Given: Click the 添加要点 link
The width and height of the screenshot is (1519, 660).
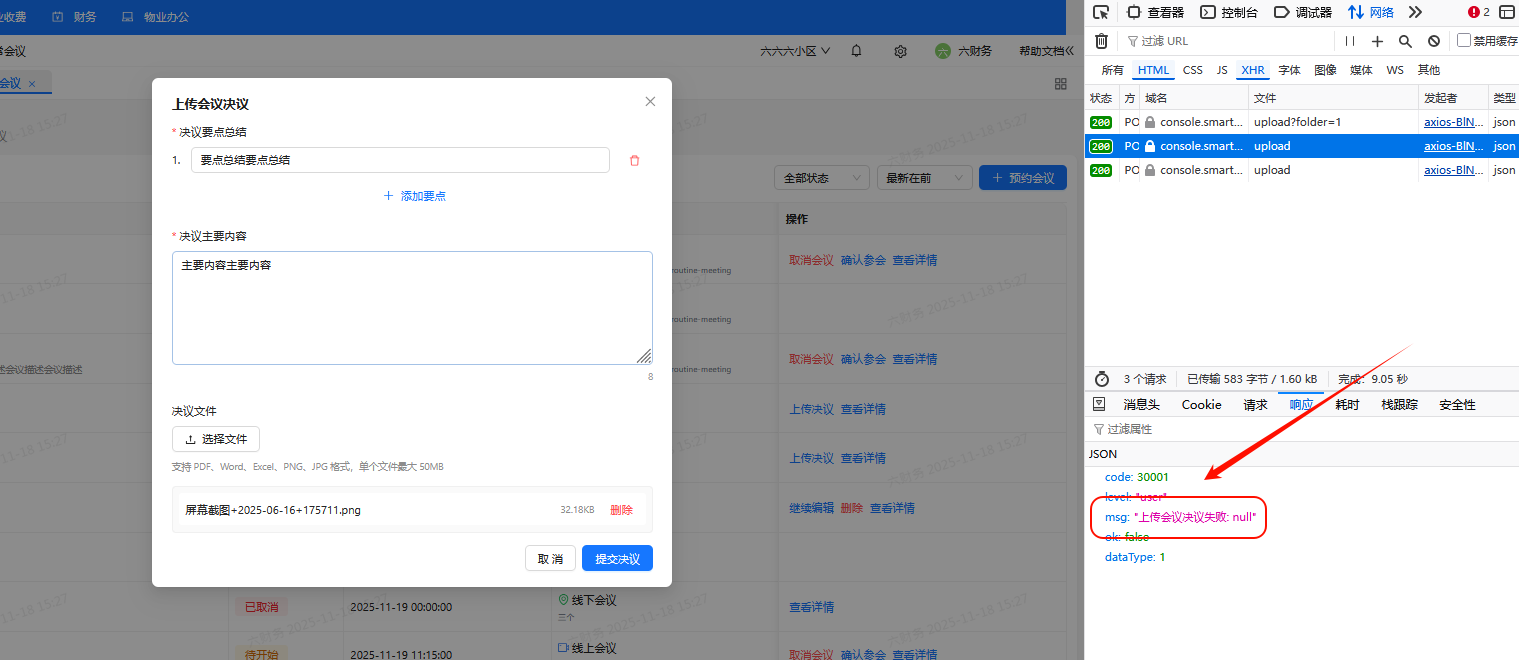Looking at the screenshot, I should pyautogui.click(x=415, y=196).
